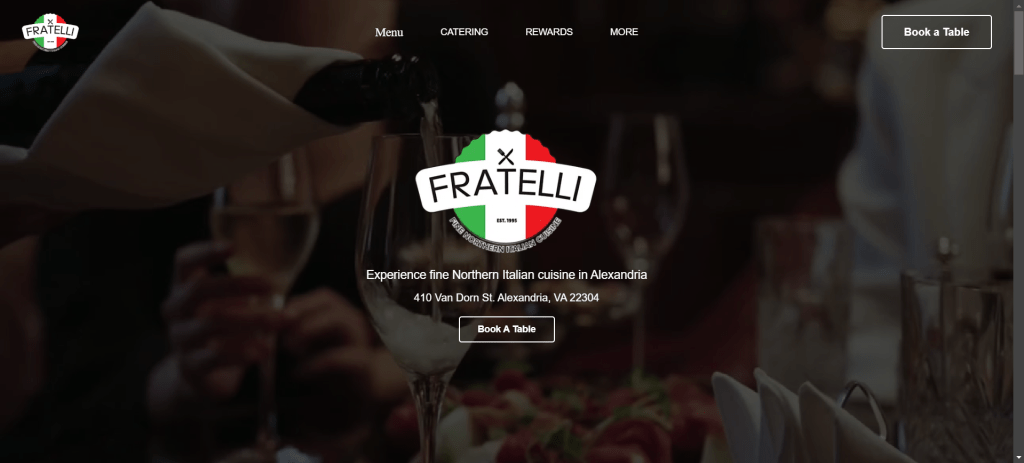Expand the MORE navigation dropdown
1024x463 pixels.
point(624,31)
